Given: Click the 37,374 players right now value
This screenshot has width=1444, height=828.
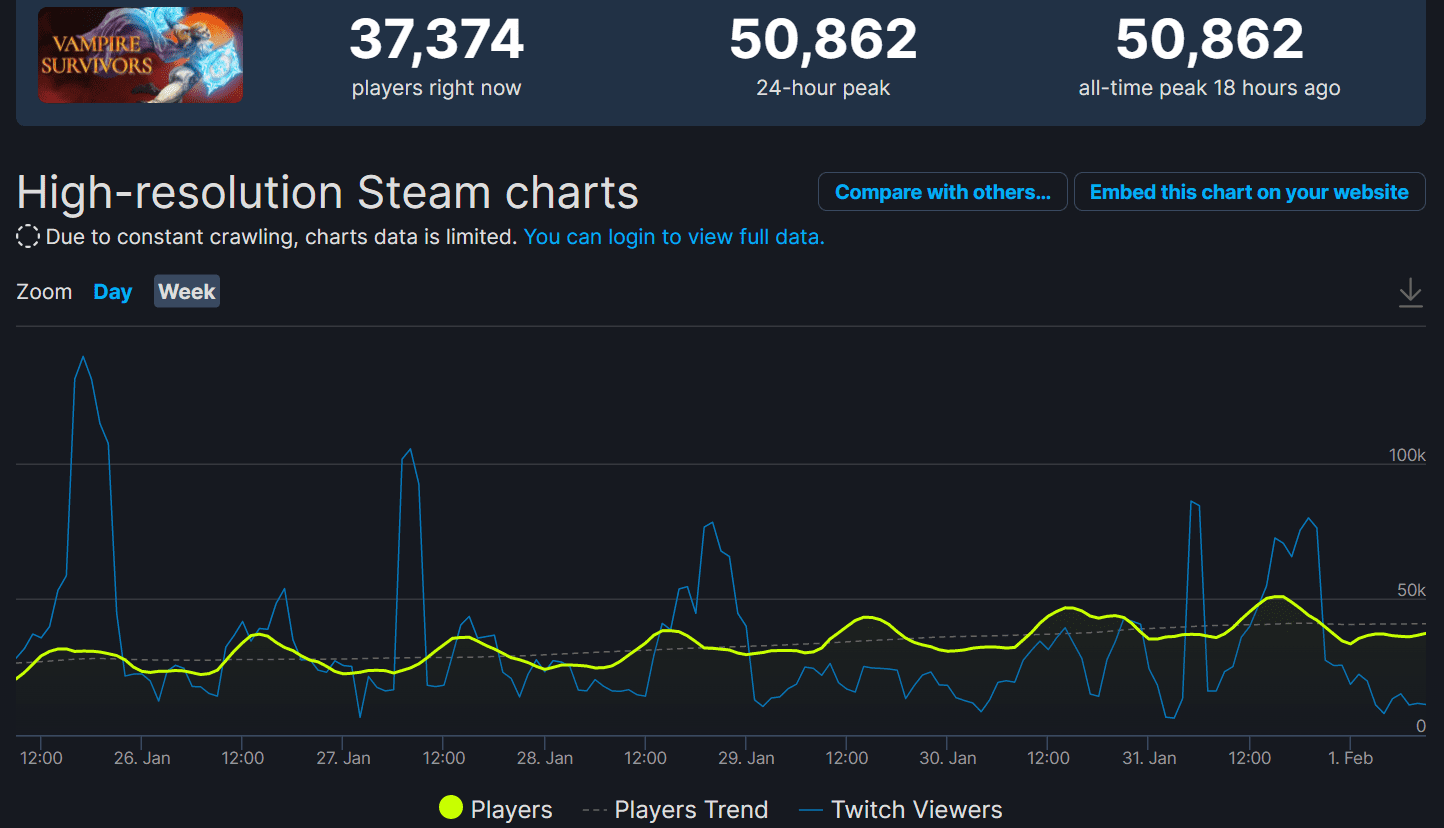Looking at the screenshot, I should tap(436, 40).
